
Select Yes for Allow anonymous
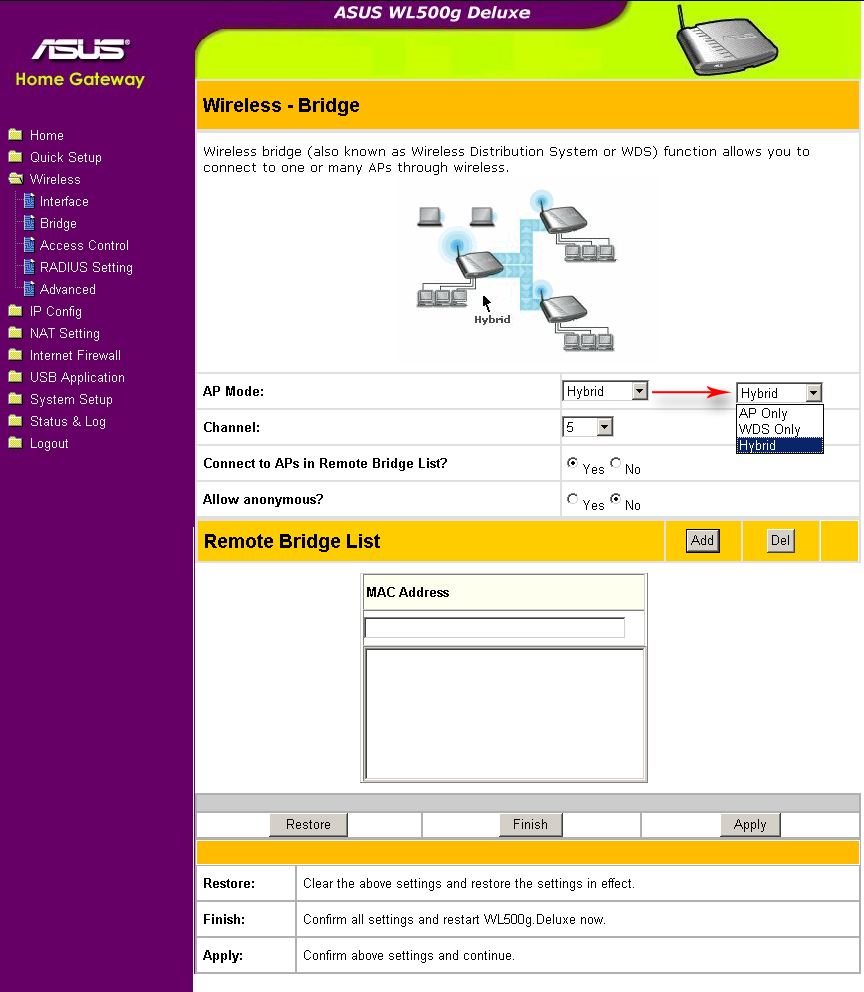coord(572,499)
